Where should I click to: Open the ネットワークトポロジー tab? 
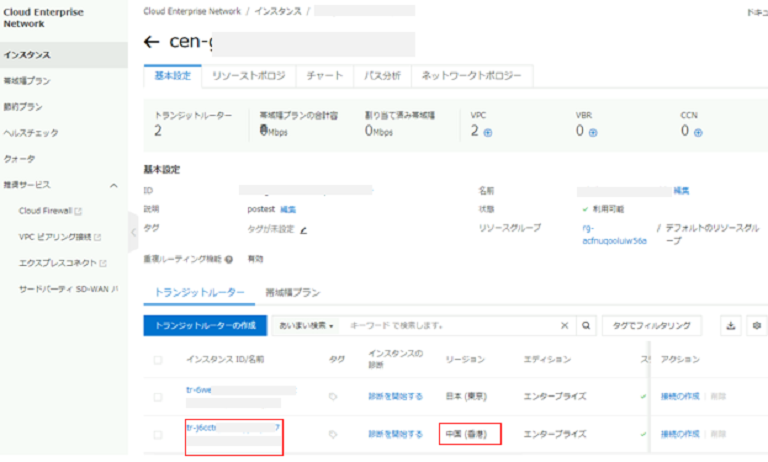472,76
